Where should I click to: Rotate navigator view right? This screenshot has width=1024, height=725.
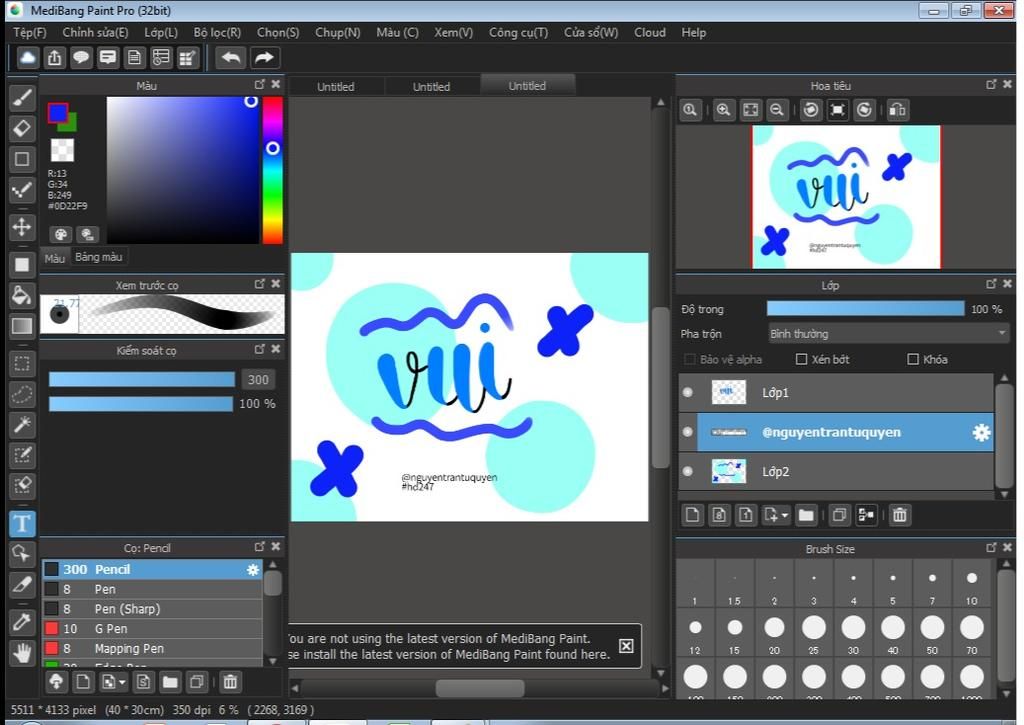(864, 110)
